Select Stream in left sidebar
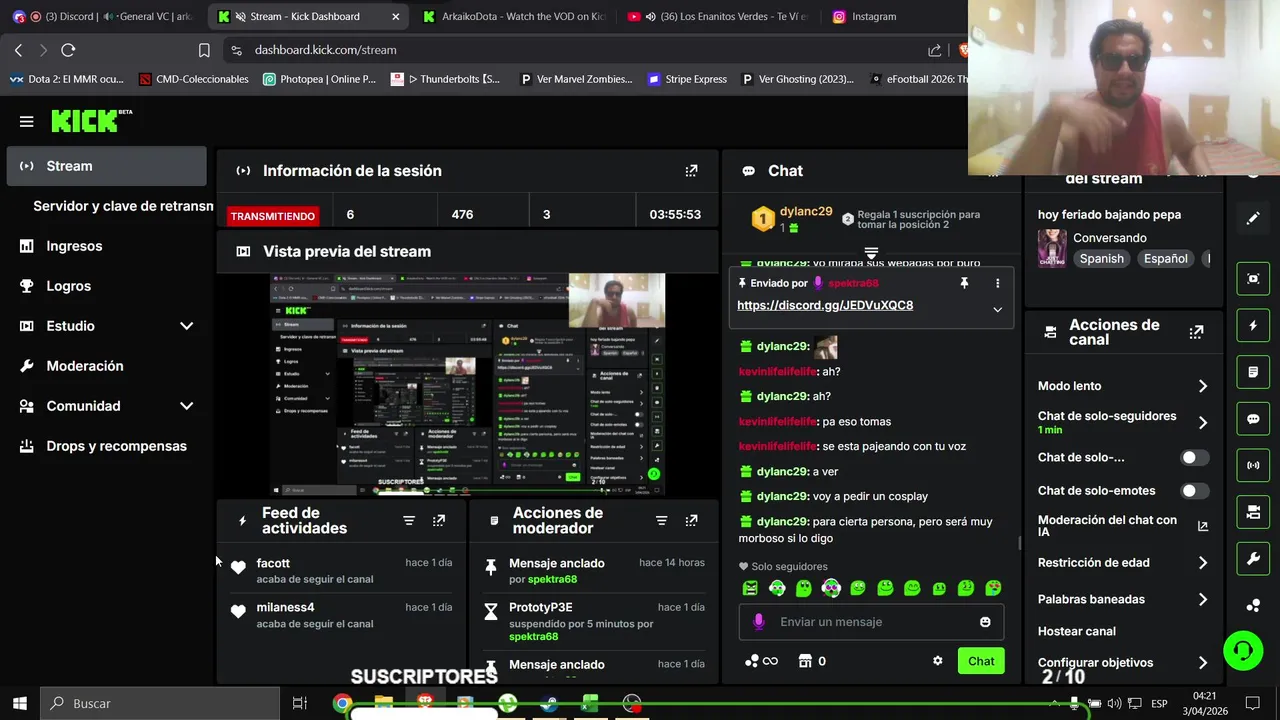The height and width of the screenshot is (720, 1280). tap(106, 166)
